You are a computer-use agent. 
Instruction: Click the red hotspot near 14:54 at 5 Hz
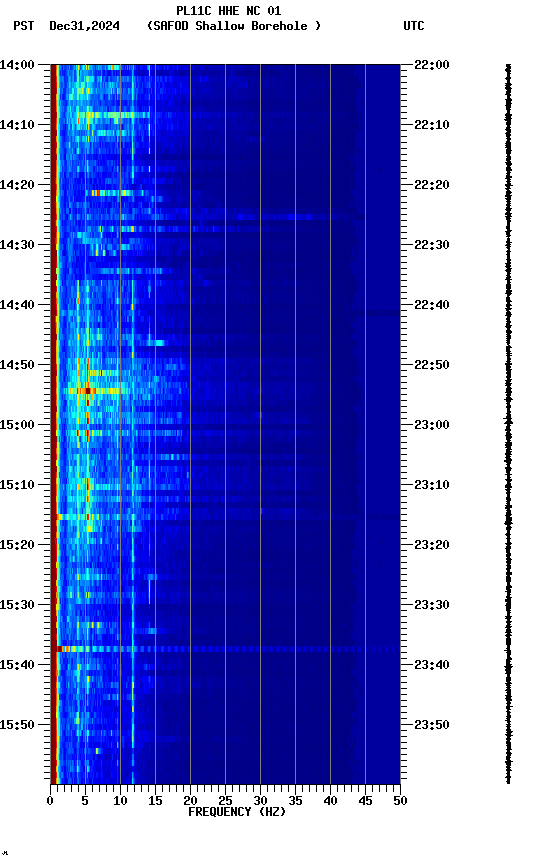[88, 391]
